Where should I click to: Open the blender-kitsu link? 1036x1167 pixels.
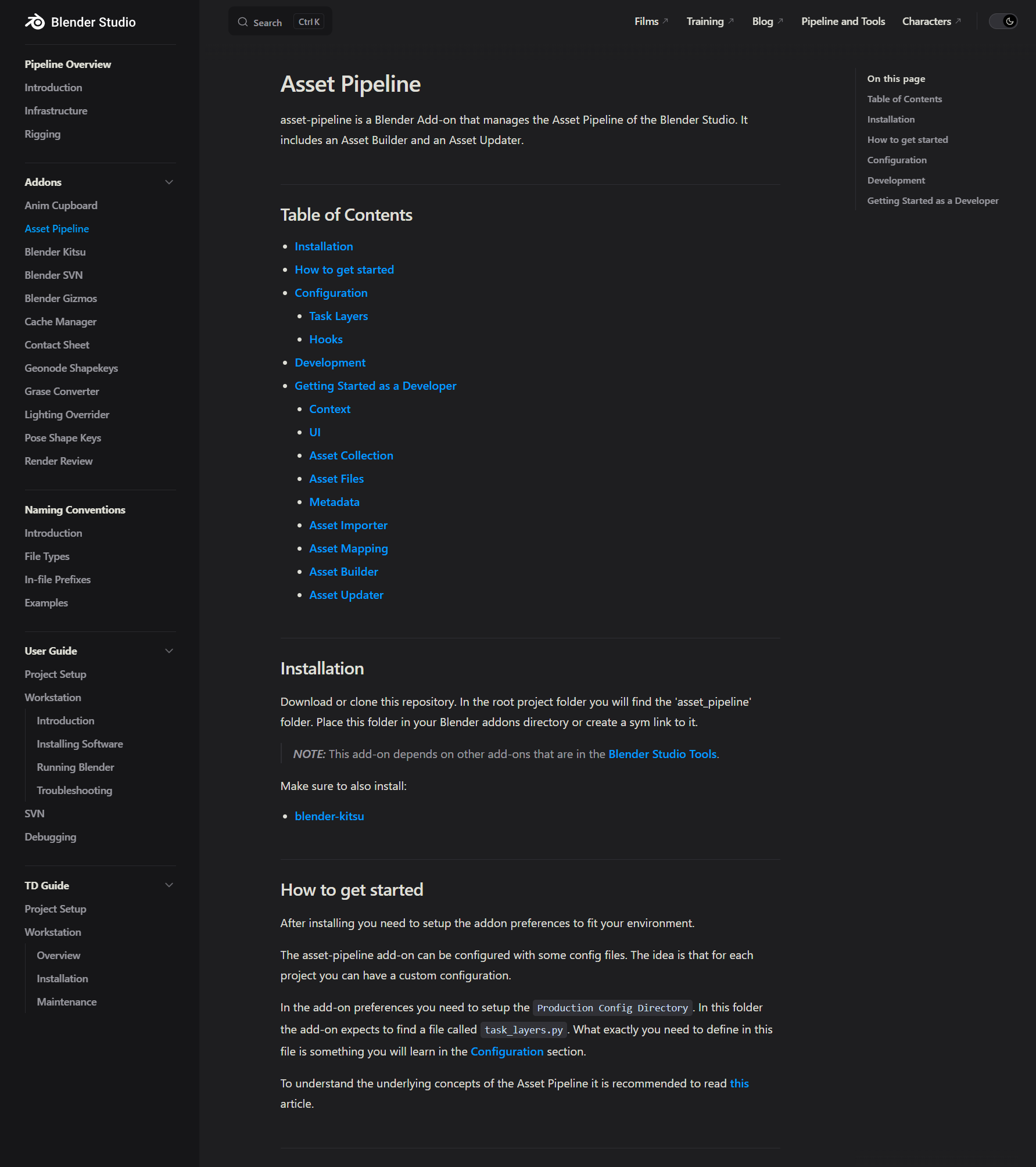pyautogui.click(x=329, y=816)
